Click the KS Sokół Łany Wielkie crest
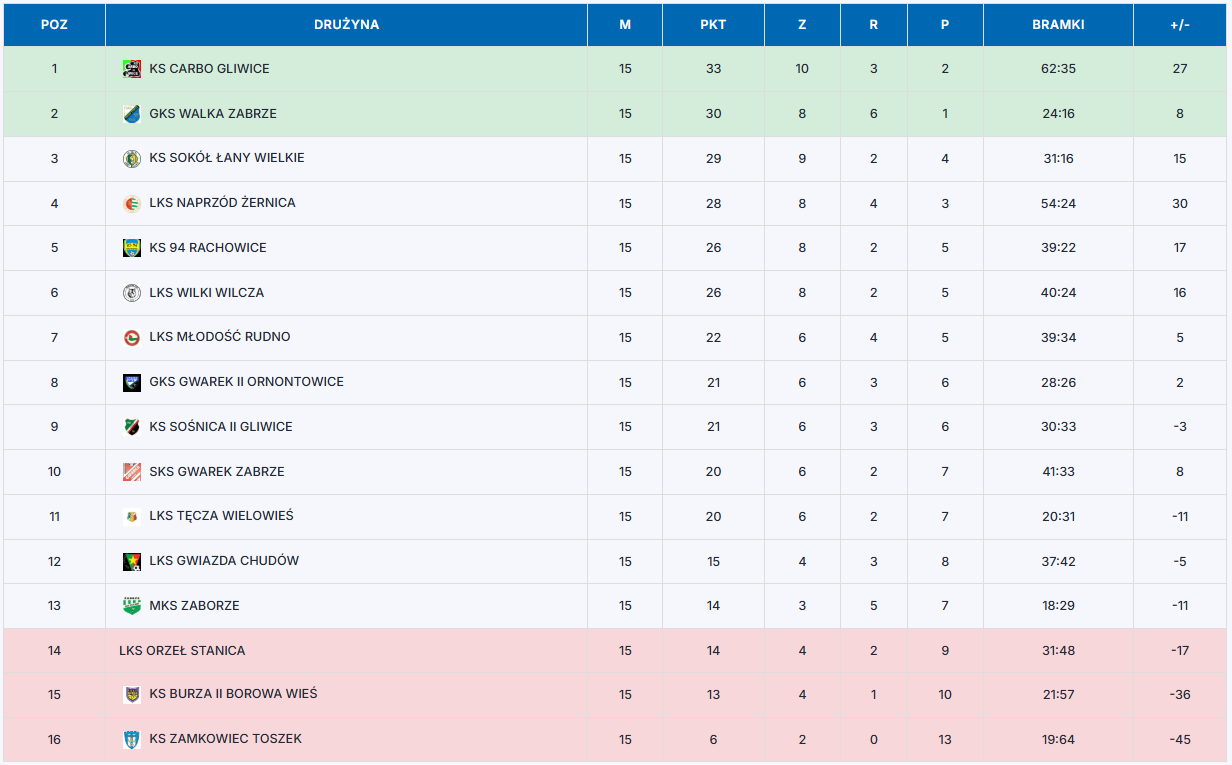The width and height of the screenshot is (1232, 765). pos(132,159)
